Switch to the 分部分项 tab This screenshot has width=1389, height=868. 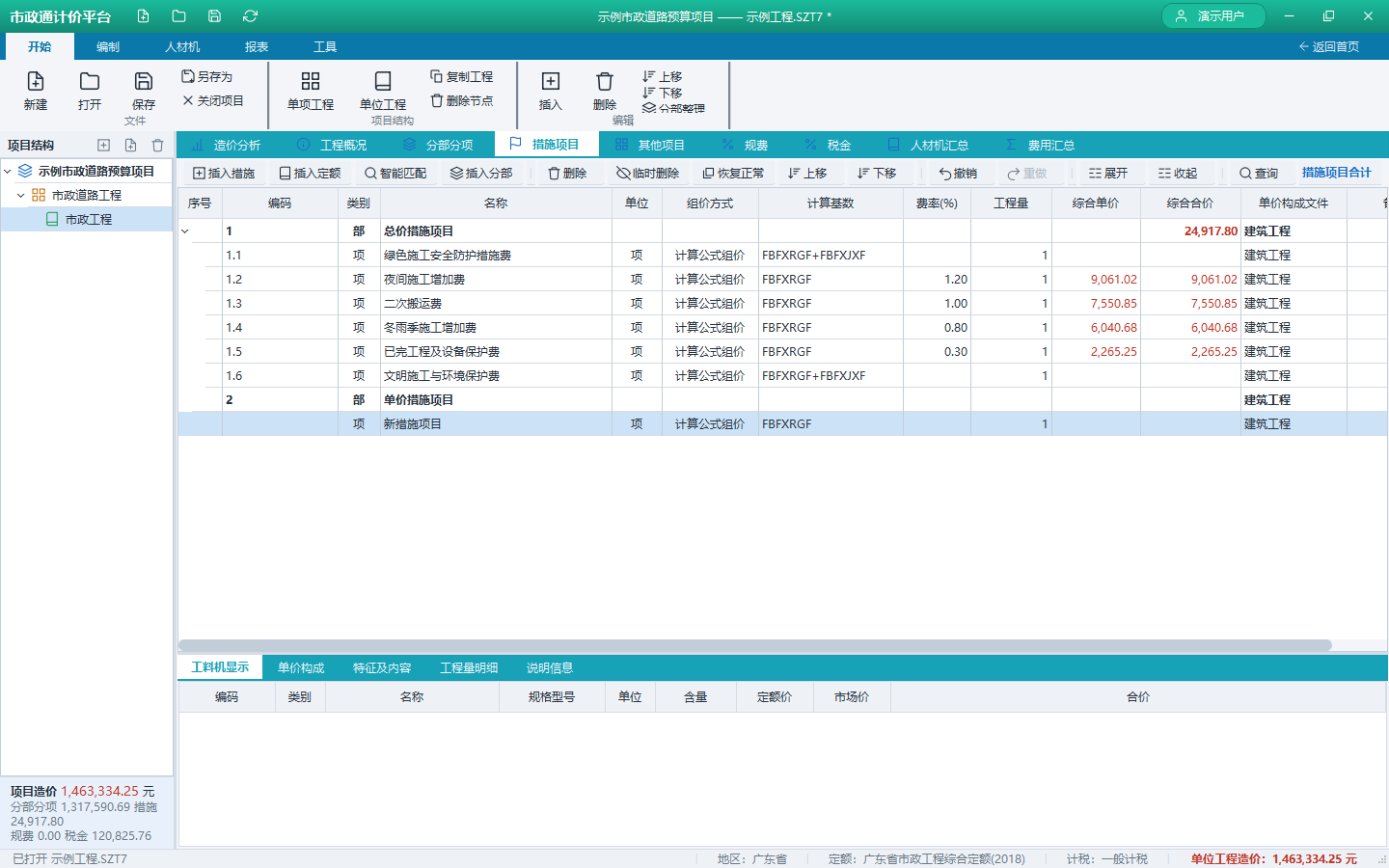coord(439,145)
